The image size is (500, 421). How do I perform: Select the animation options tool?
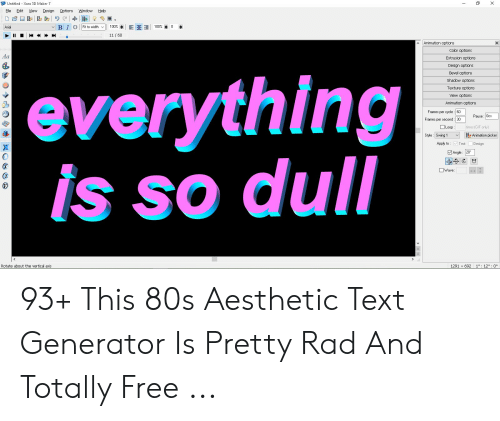click(6, 134)
